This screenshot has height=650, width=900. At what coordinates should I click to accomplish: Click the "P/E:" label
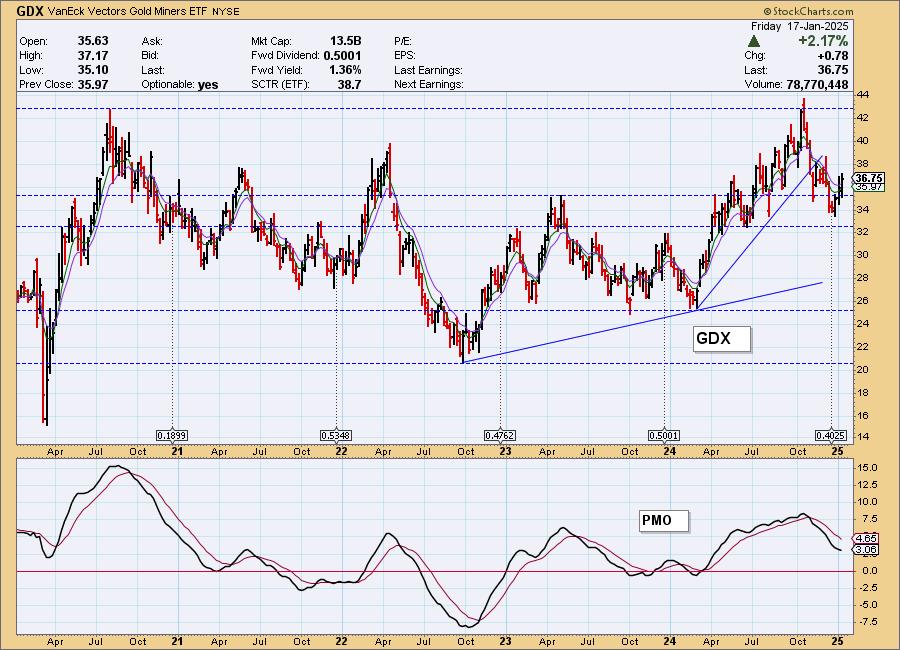click(x=403, y=41)
